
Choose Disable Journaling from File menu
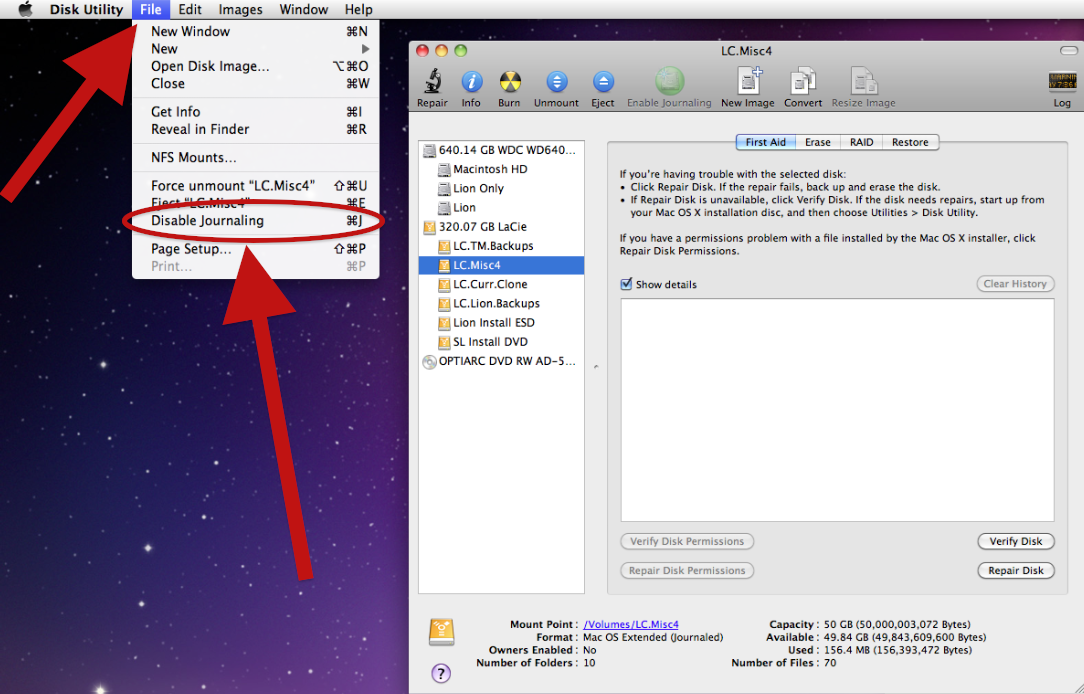pos(256,221)
